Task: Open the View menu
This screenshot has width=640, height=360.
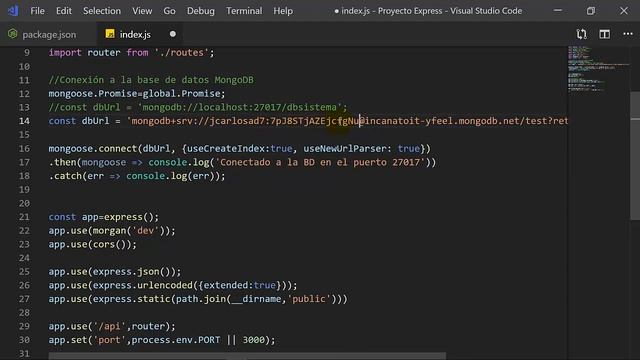Action: pyautogui.click(x=142, y=11)
